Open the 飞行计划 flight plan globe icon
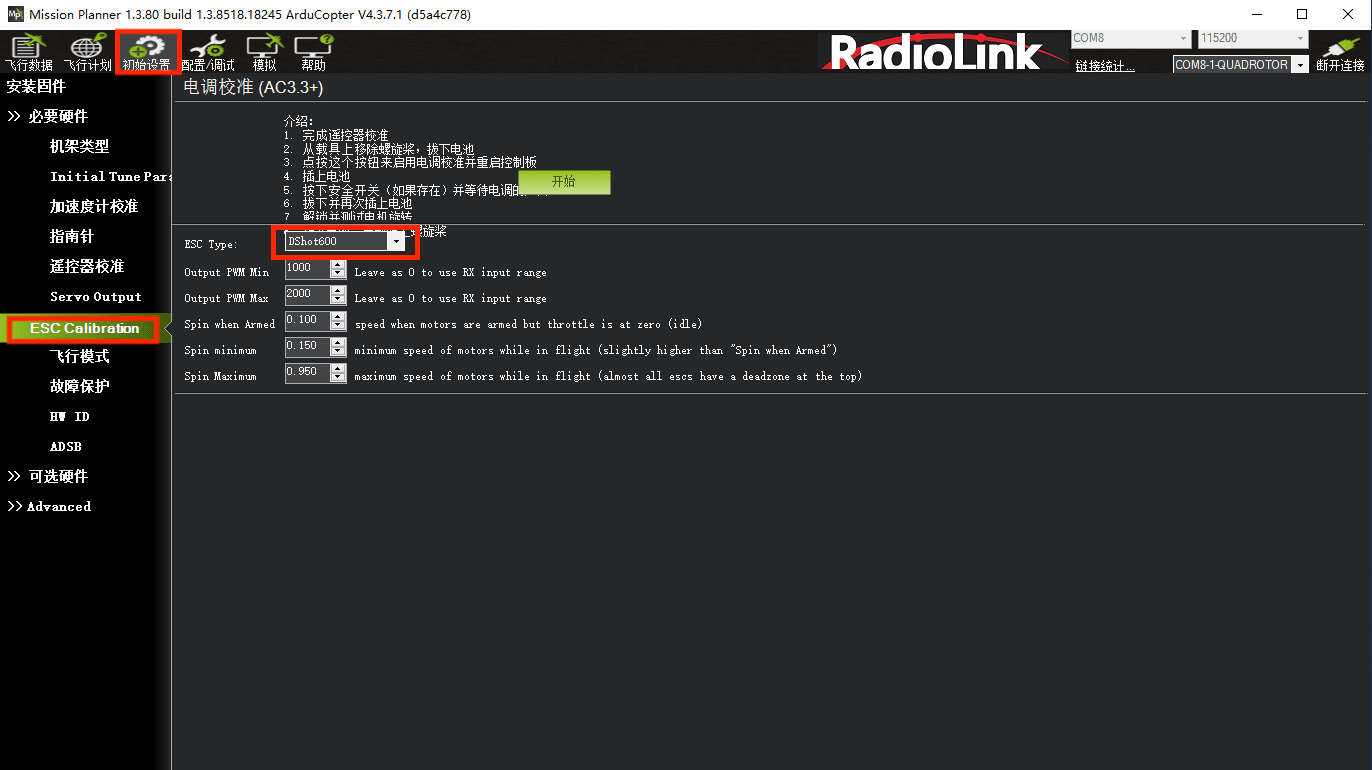This screenshot has width=1372, height=770. point(87,53)
